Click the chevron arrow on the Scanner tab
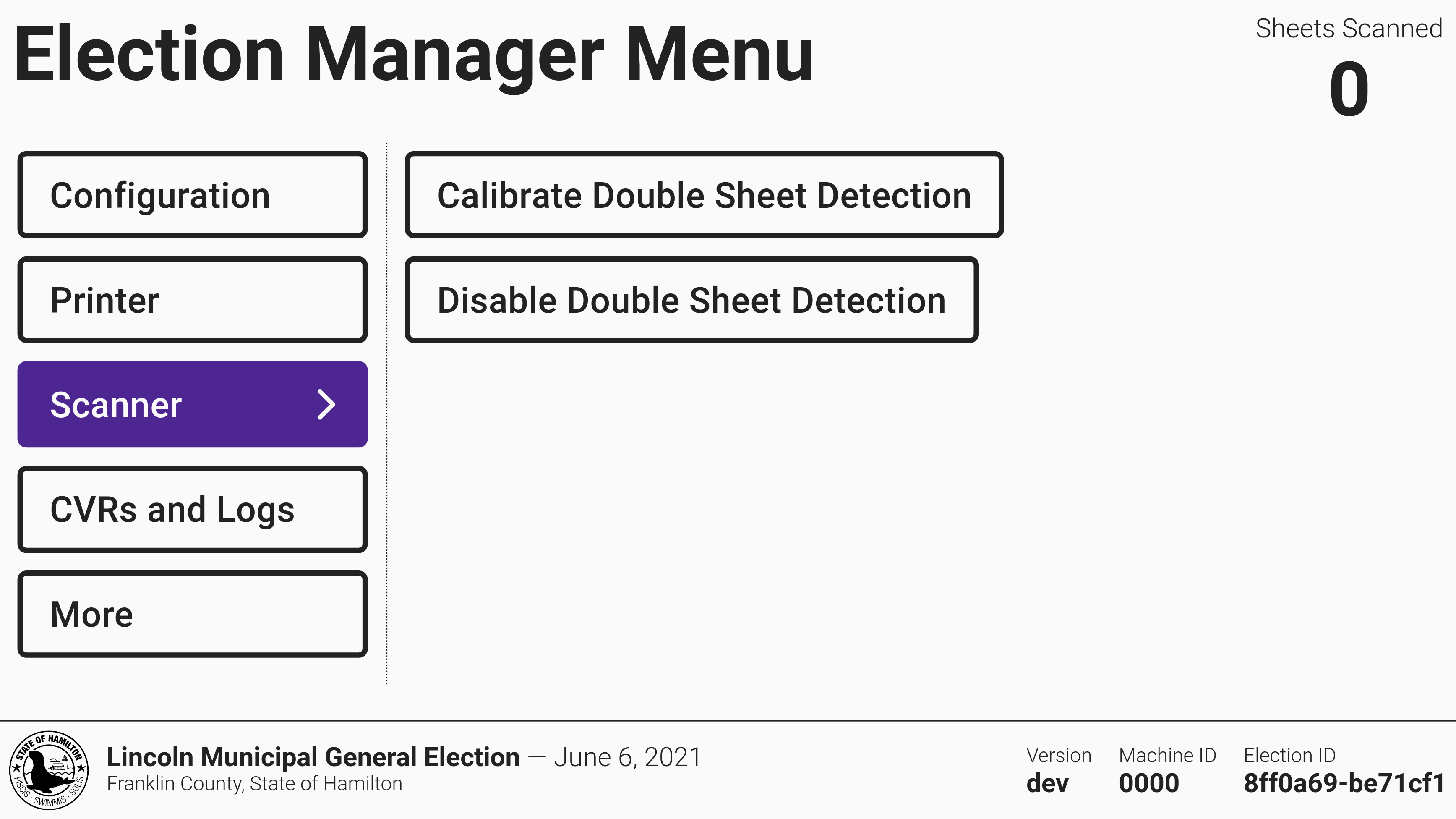The image size is (1456, 819). pyautogui.click(x=326, y=404)
